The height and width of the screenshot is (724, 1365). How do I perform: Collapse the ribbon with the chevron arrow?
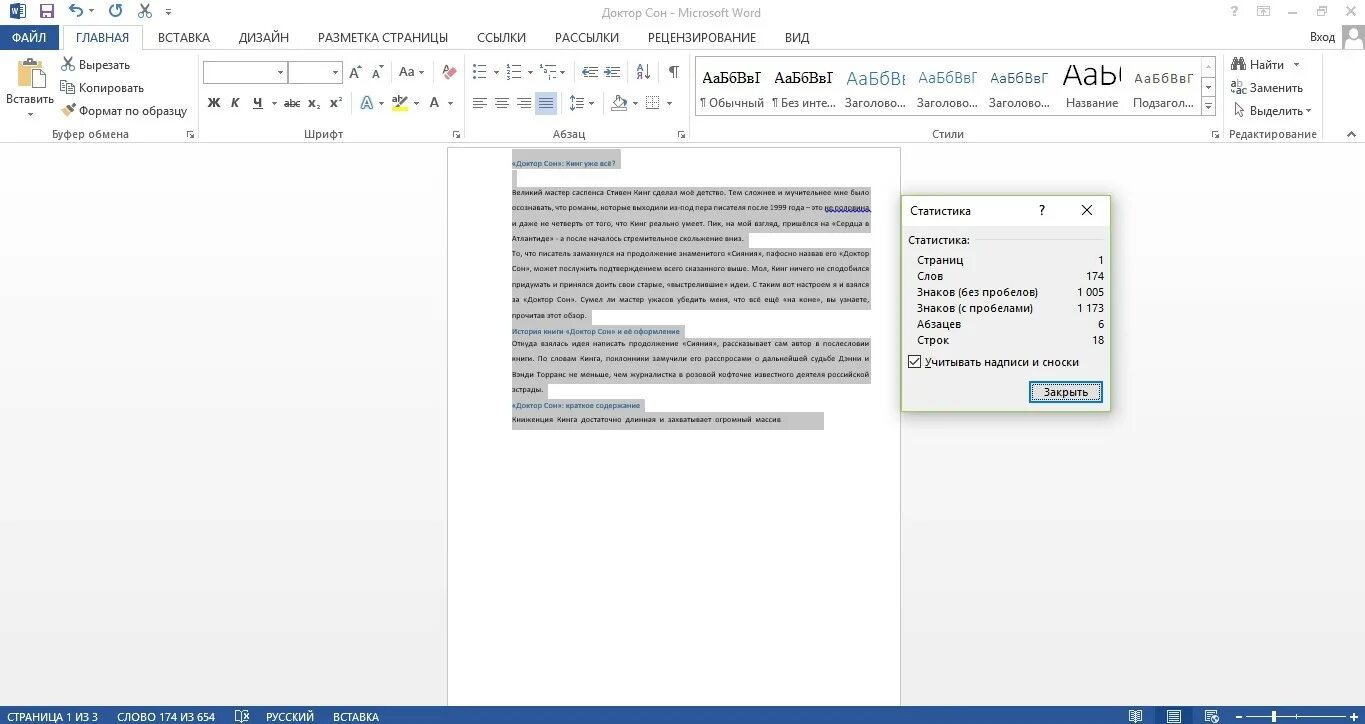click(x=1351, y=134)
